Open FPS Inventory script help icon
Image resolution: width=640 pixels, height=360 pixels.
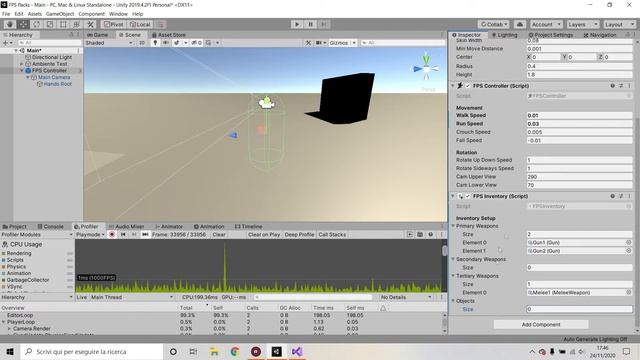tap(612, 196)
